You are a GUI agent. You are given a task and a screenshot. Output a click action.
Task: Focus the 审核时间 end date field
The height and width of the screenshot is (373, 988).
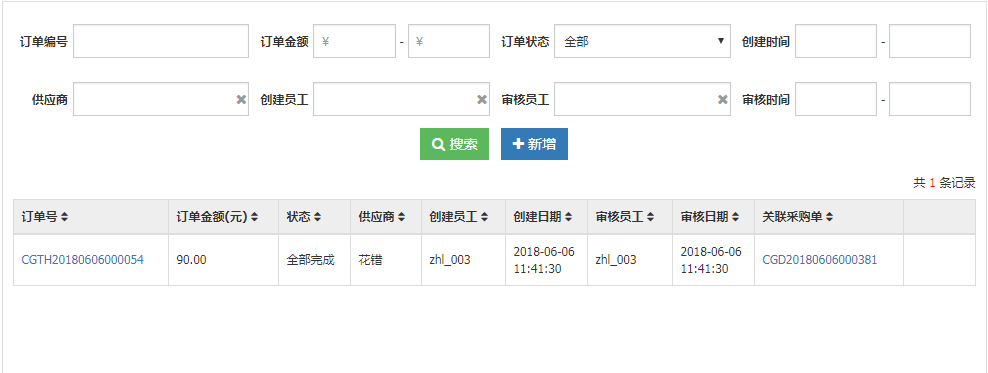929,100
